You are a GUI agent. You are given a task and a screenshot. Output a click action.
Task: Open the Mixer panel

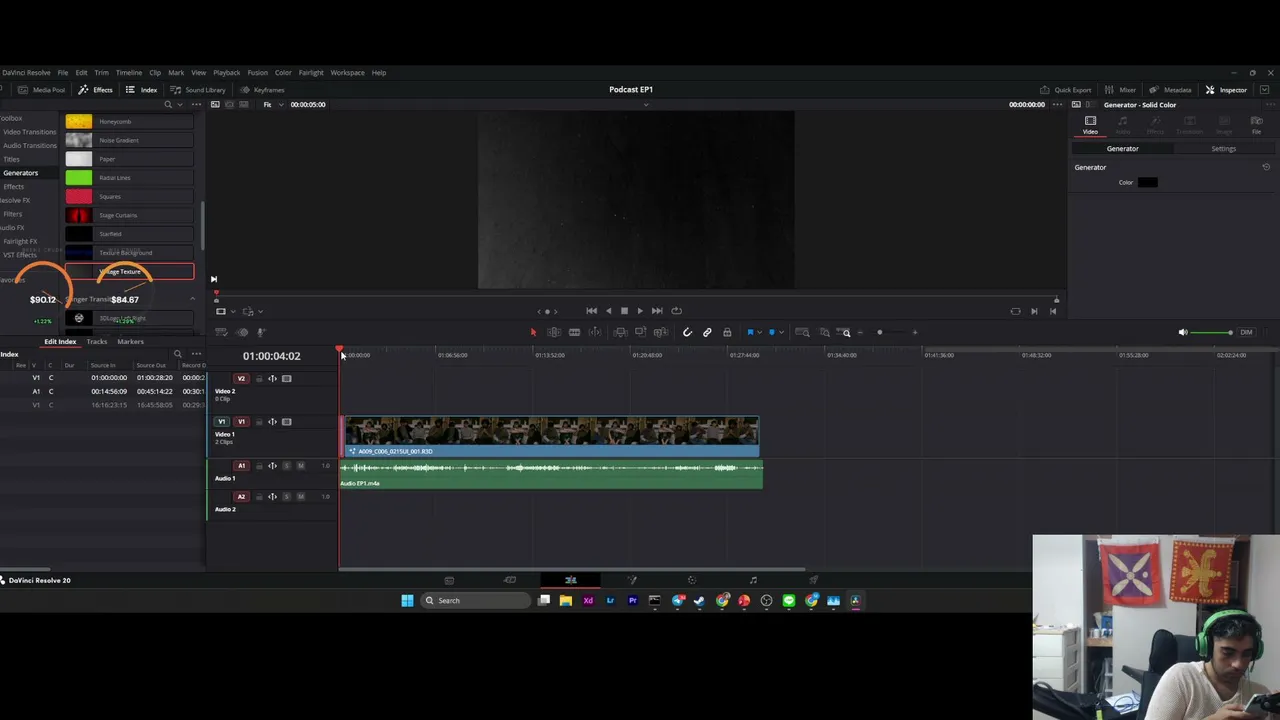click(1121, 90)
